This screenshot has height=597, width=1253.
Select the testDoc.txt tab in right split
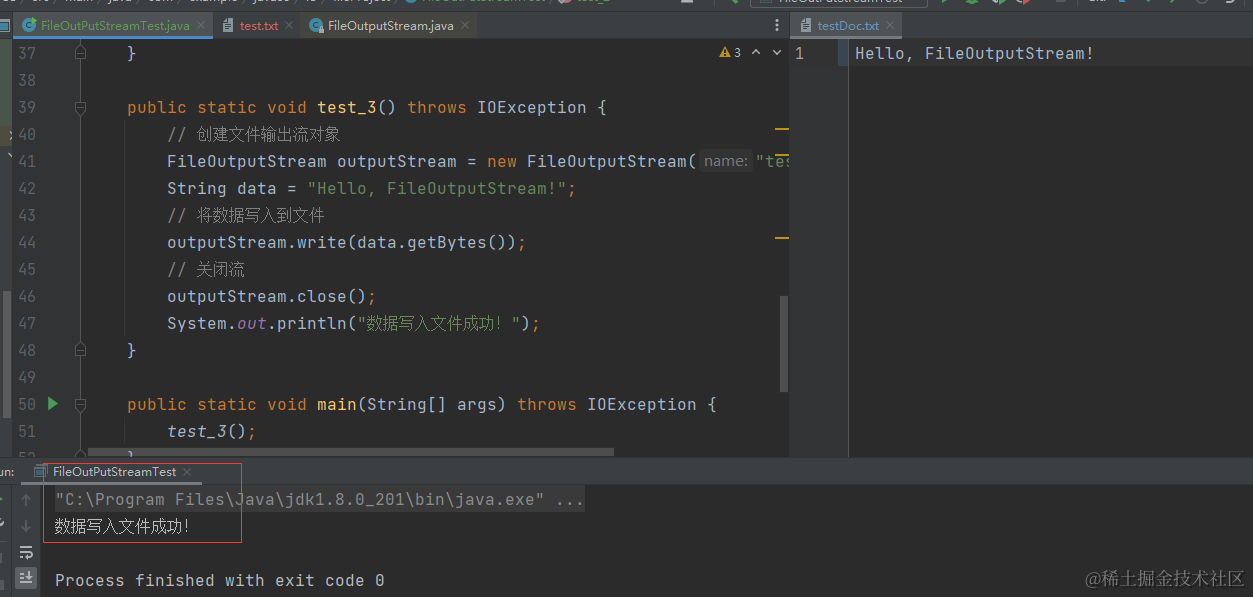[847, 26]
